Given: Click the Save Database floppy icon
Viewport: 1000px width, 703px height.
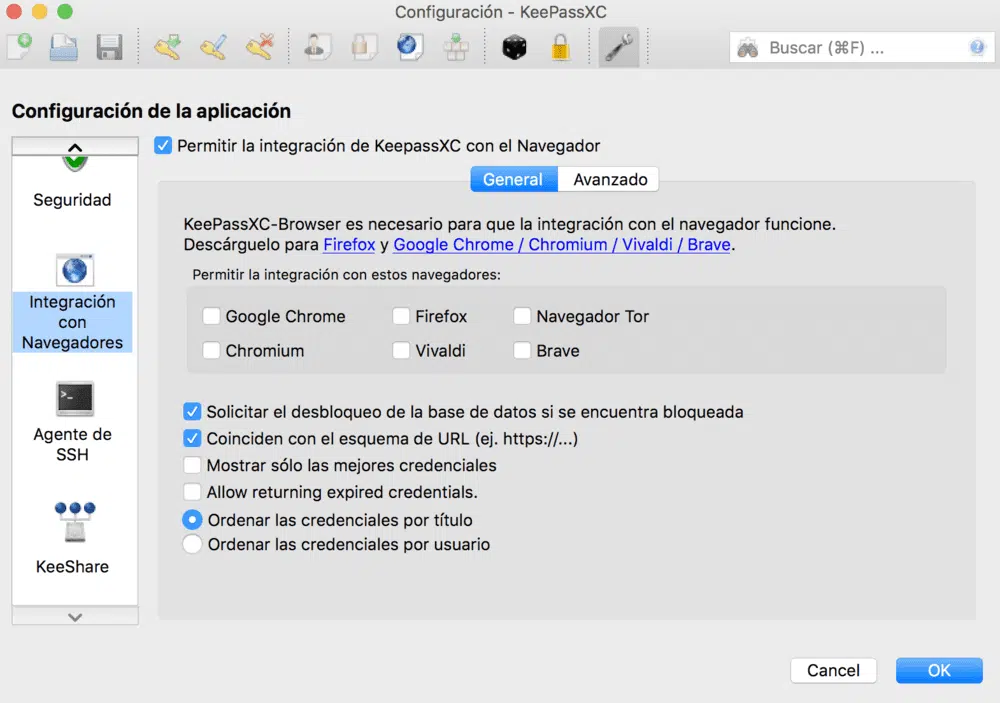Looking at the screenshot, I should (x=109, y=47).
